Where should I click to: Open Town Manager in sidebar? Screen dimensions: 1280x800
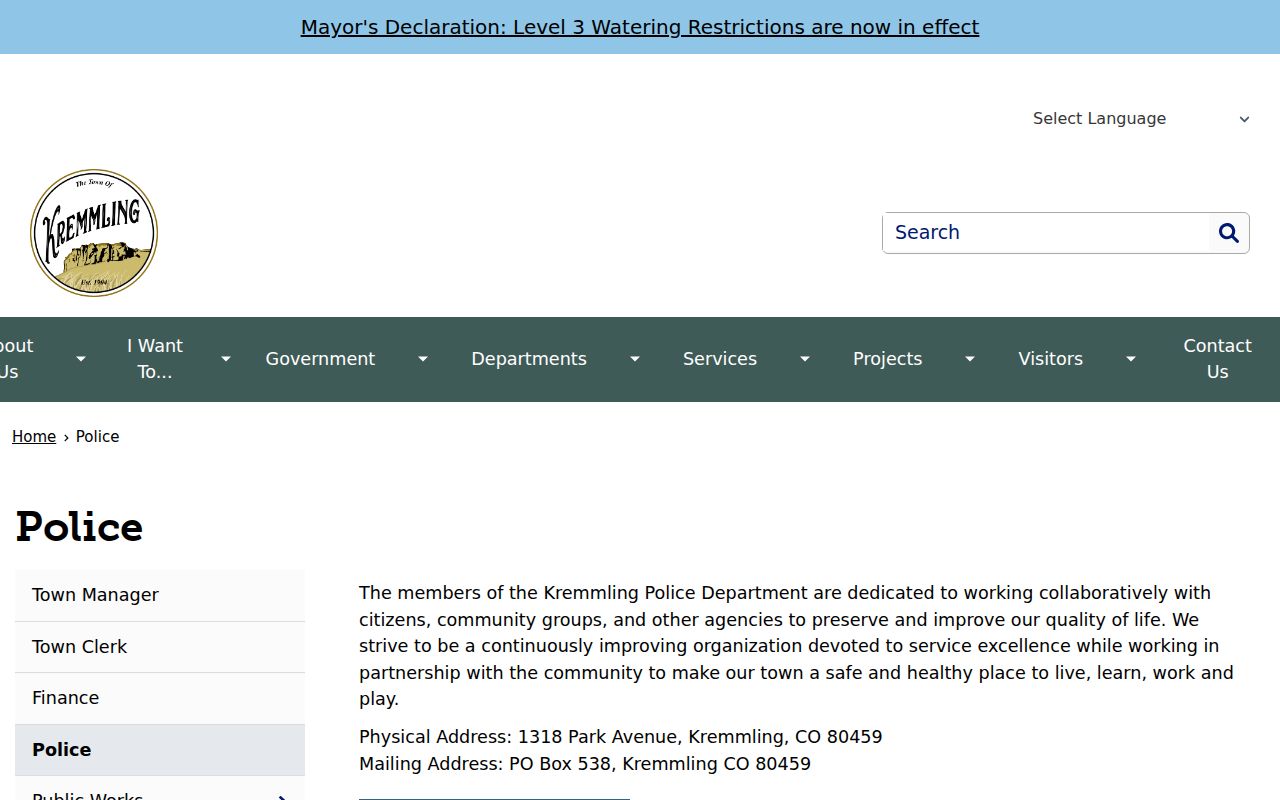pos(160,595)
